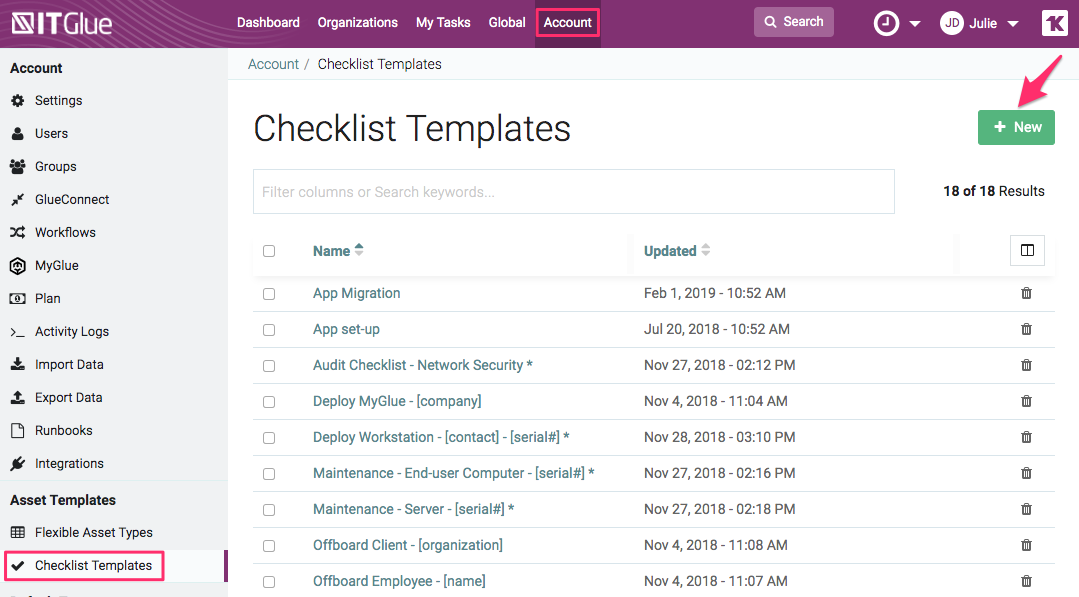Toggle the select-all checkbox in header

coord(269,251)
